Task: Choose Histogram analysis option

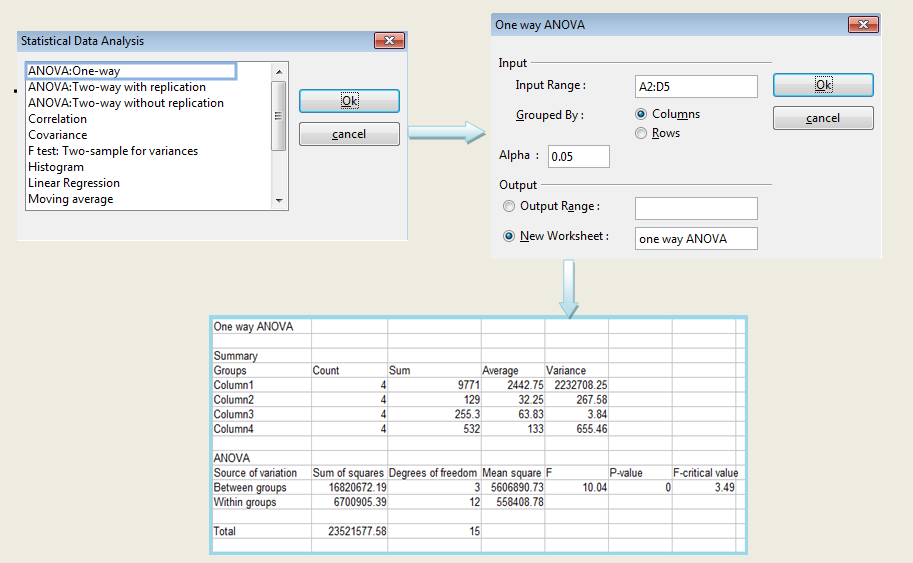Action: pos(56,167)
